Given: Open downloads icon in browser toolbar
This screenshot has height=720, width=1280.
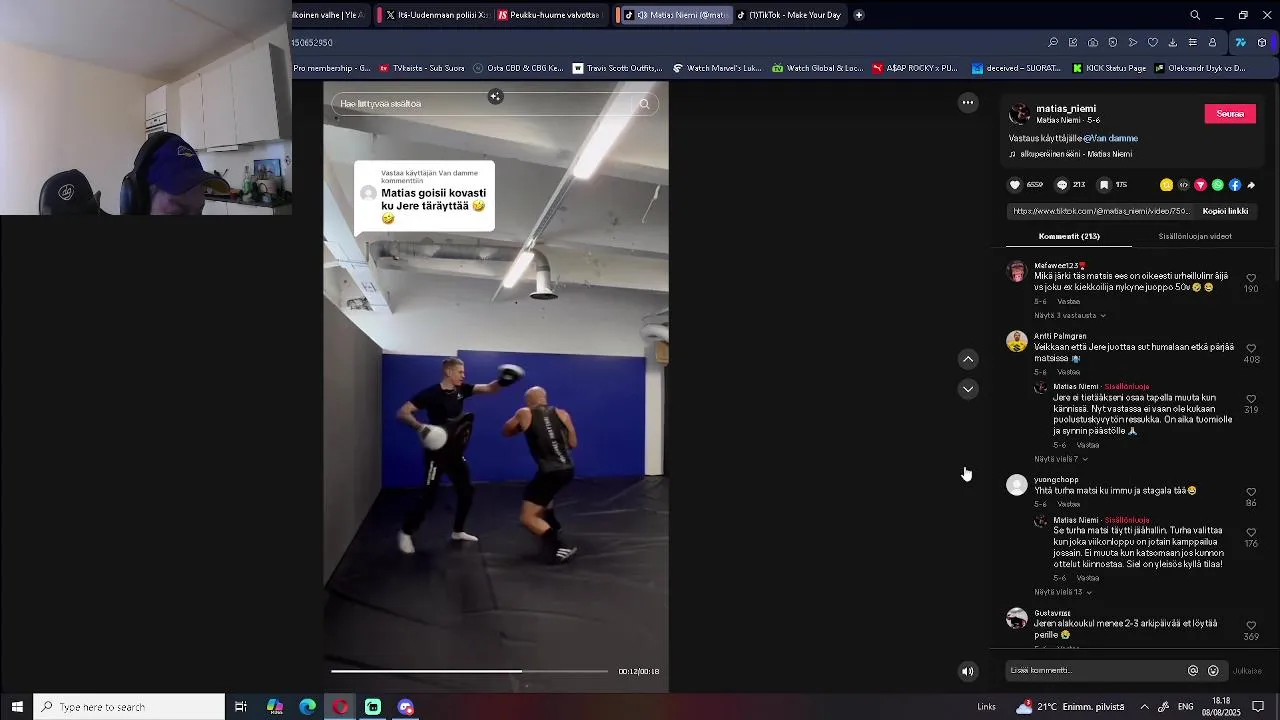Looking at the screenshot, I should click(1172, 43).
